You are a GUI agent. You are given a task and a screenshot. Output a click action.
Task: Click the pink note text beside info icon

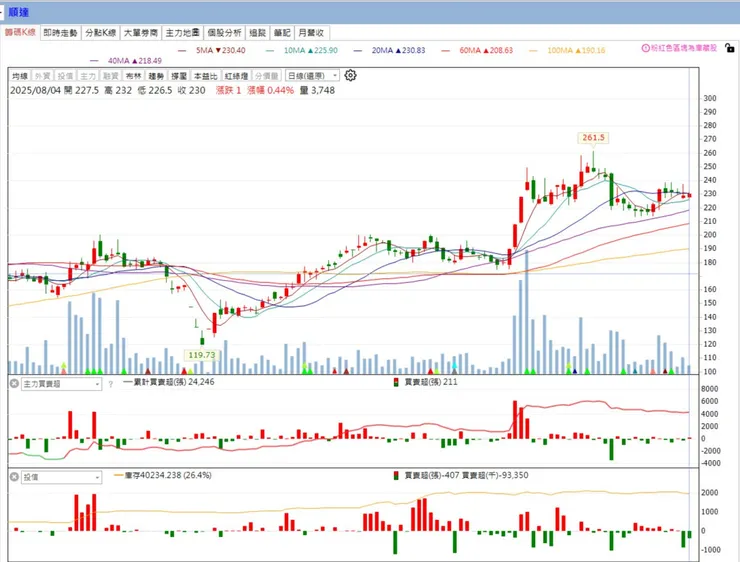(684, 48)
